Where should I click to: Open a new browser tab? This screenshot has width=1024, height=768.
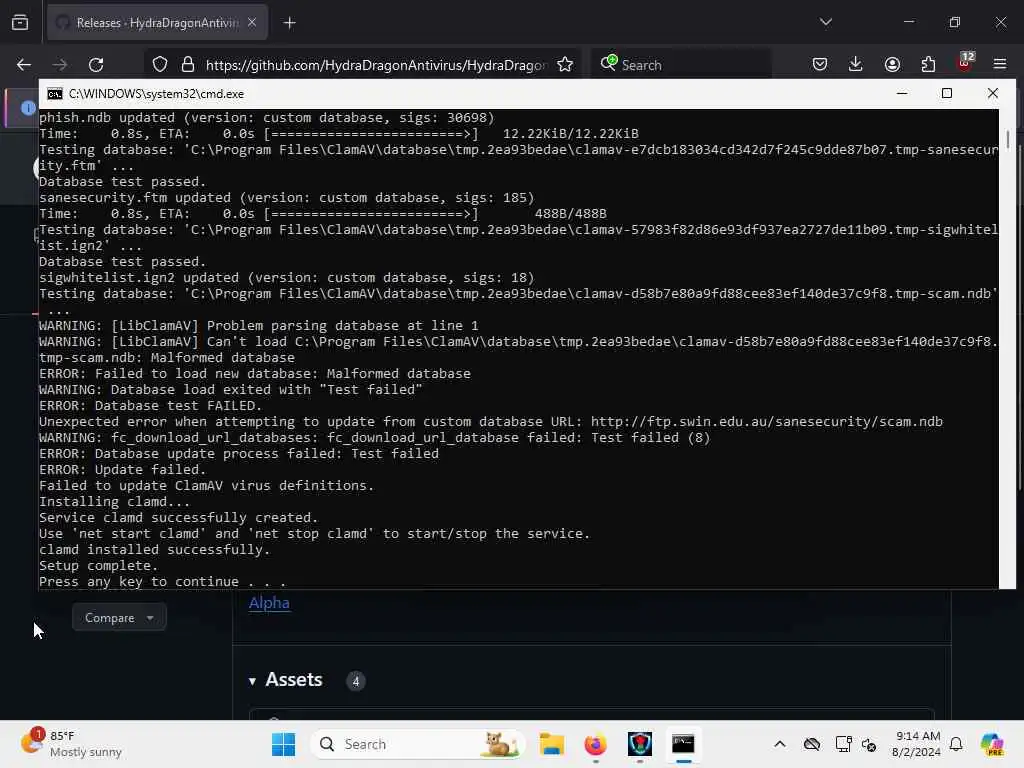(x=289, y=23)
